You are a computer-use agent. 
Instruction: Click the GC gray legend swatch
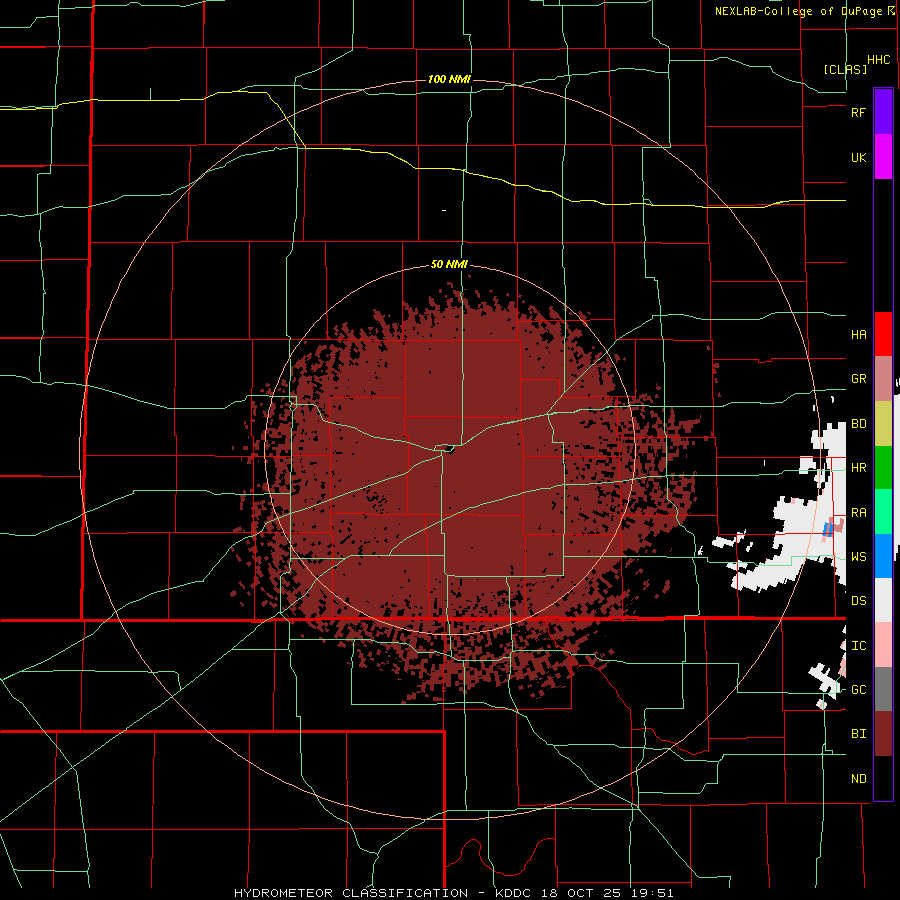click(x=883, y=689)
